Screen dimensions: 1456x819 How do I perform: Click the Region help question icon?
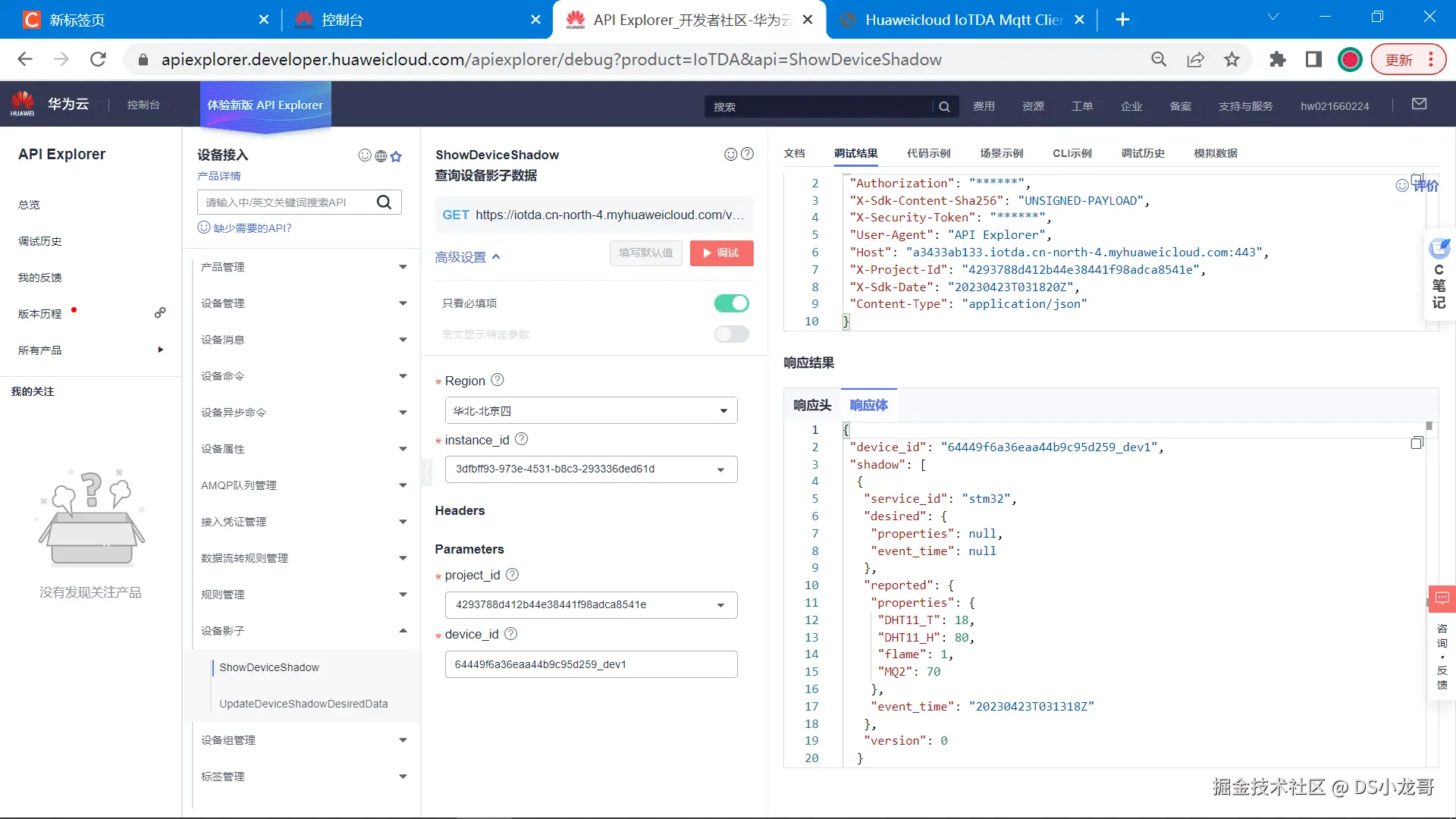[497, 380]
